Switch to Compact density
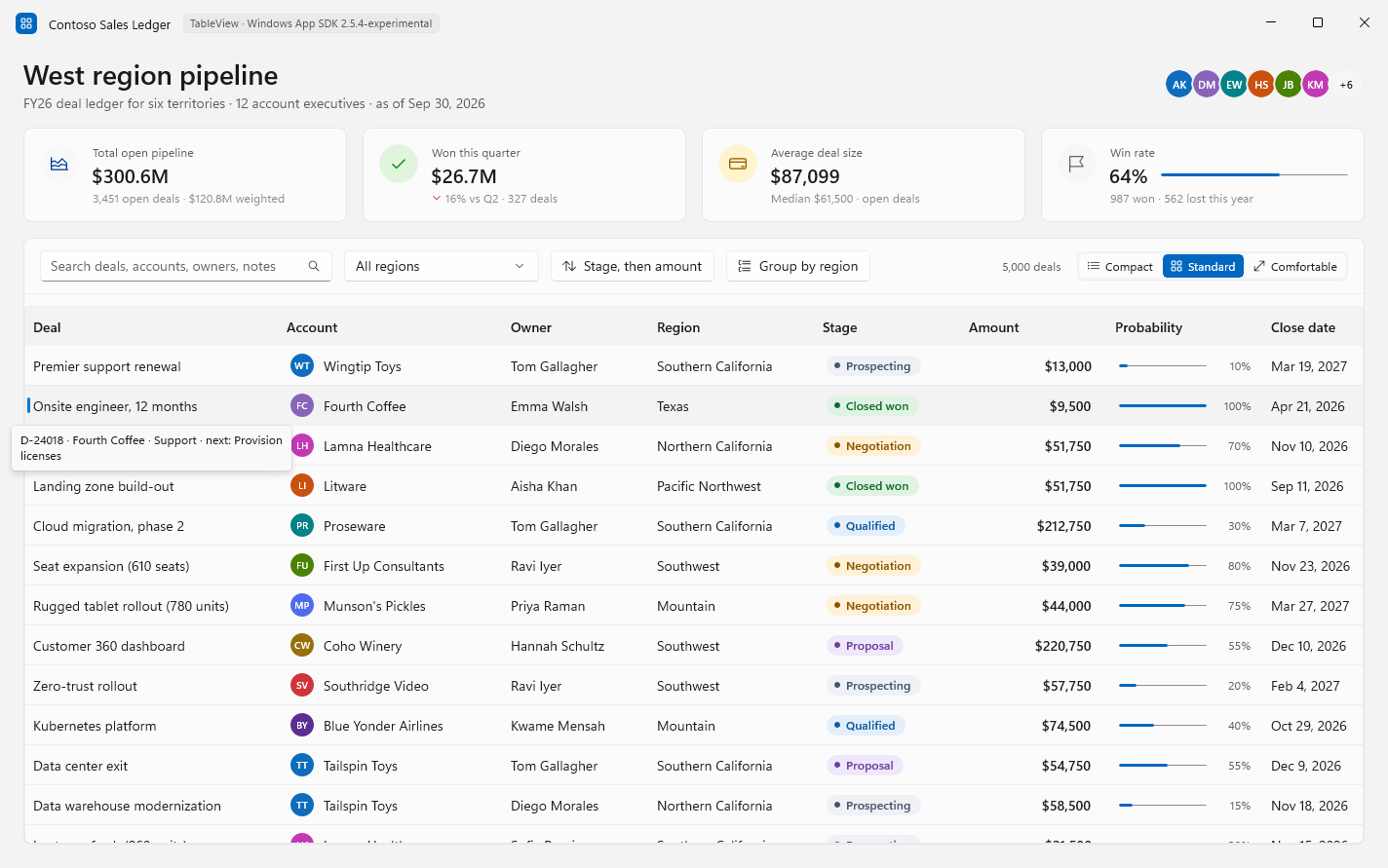This screenshot has width=1388, height=868. [1120, 266]
